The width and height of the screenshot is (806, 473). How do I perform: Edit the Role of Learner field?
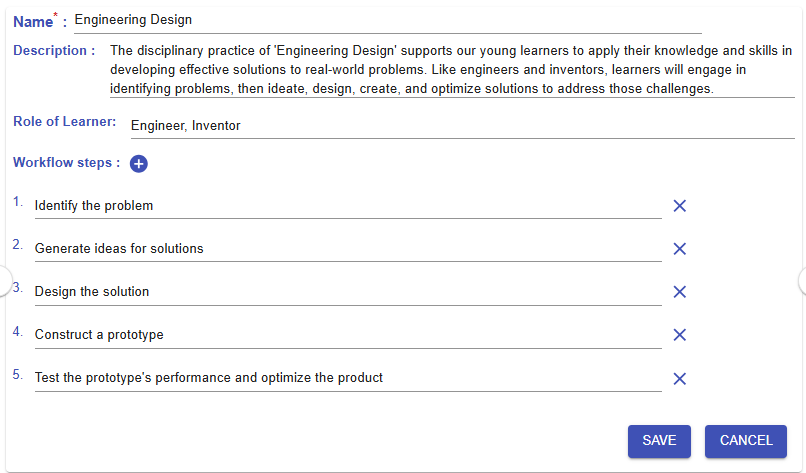461,126
